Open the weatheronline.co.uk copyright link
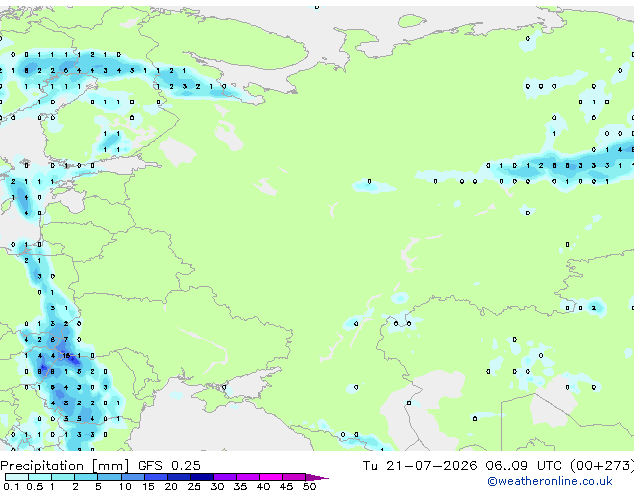634x490 pixels. click(x=549, y=481)
